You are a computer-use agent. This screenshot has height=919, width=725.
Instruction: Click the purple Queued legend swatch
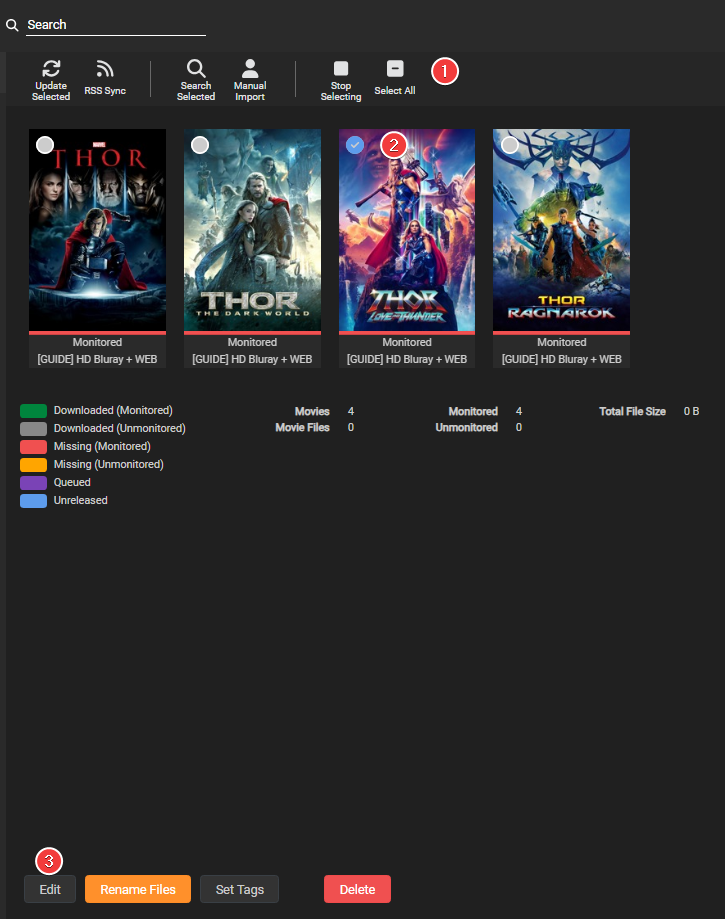(33, 483)
